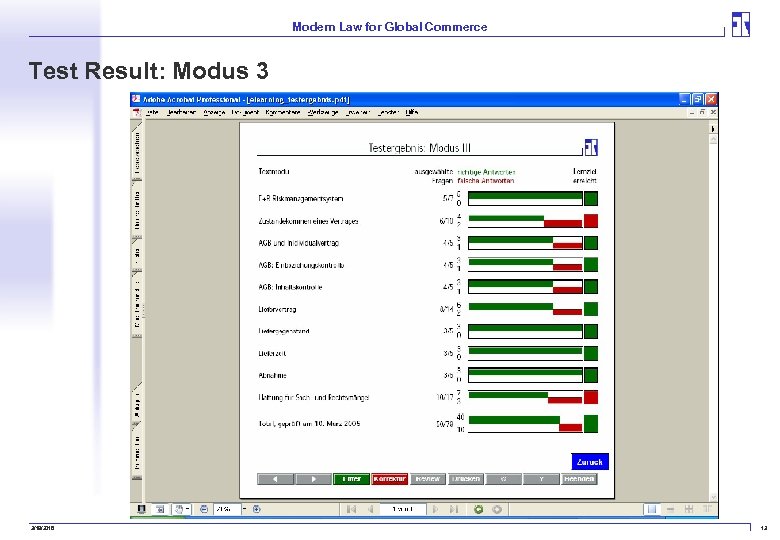Open the Bearbeiten menu
Viewport: 780px width, 540px height.
tap(181, 112)
